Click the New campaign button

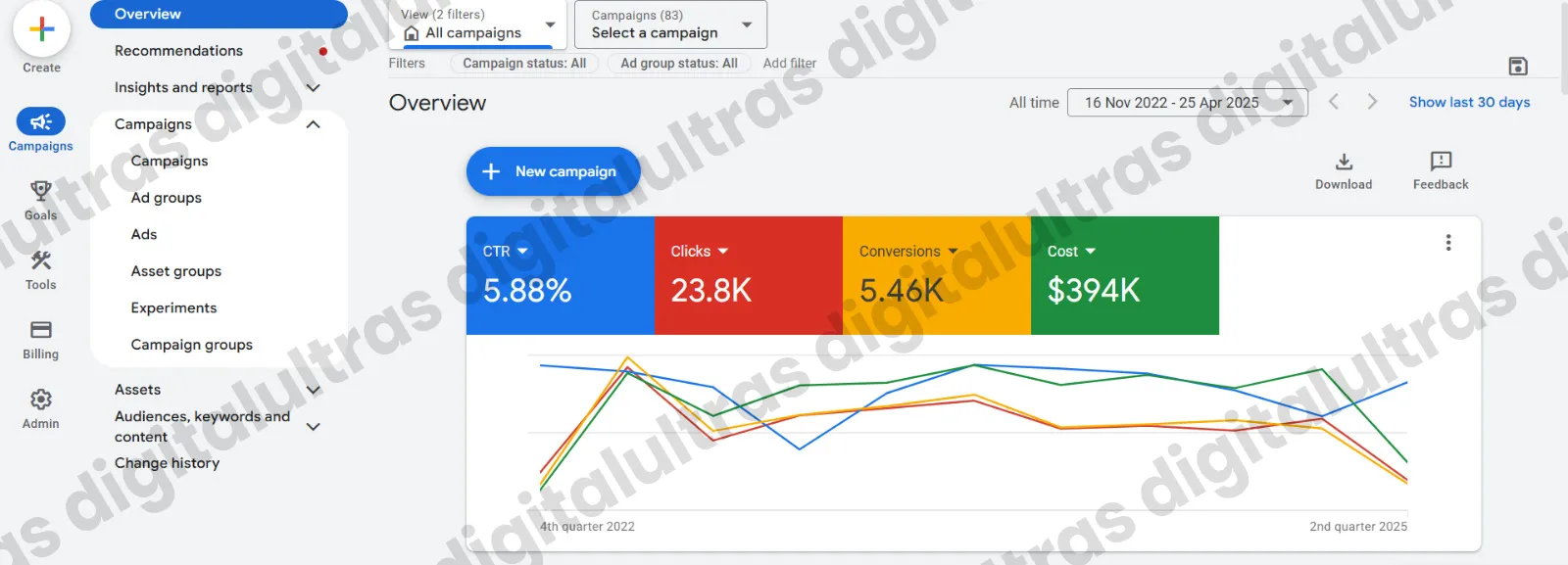(x=553, y=171)
